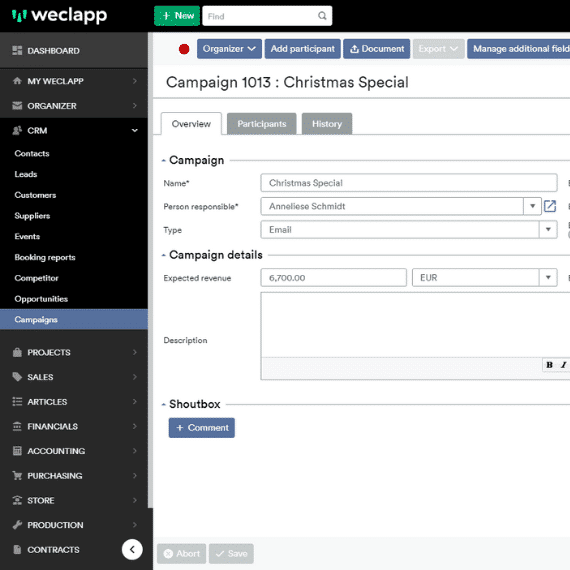Click the red status dot indicator

tap(184, 49)
